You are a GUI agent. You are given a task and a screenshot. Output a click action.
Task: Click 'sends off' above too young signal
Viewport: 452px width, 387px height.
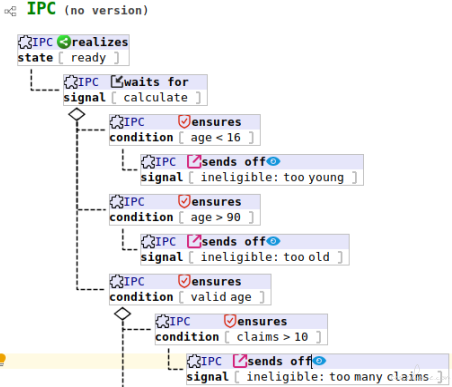click(233, 162)
